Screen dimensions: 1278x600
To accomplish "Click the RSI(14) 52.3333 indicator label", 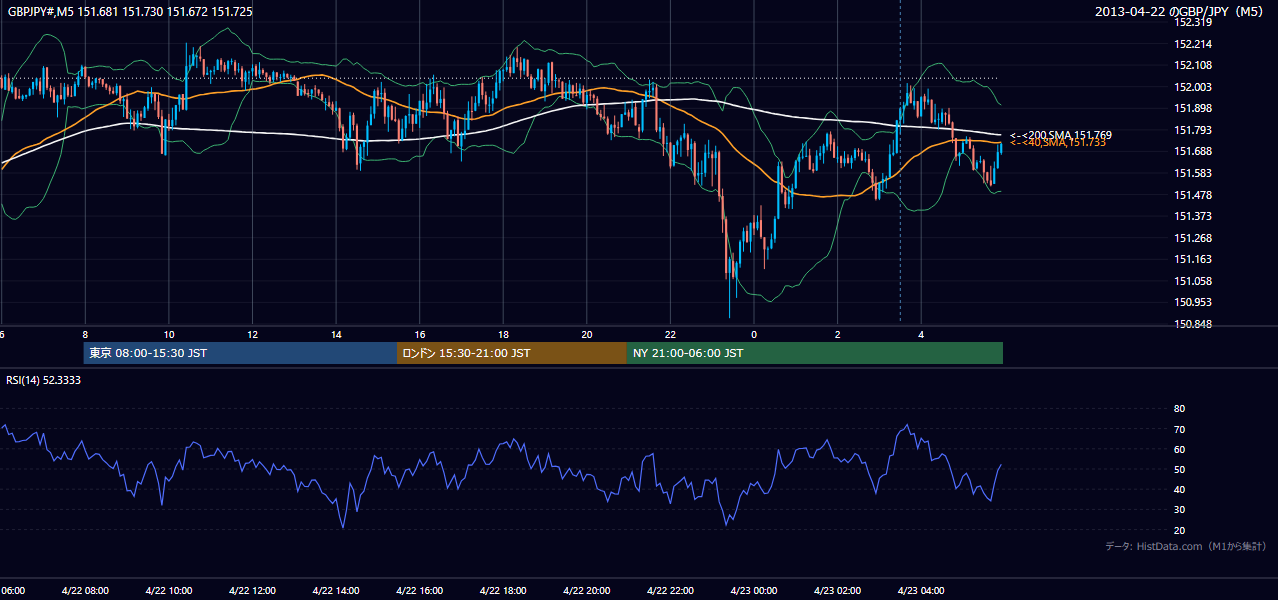I will (44, 380).
